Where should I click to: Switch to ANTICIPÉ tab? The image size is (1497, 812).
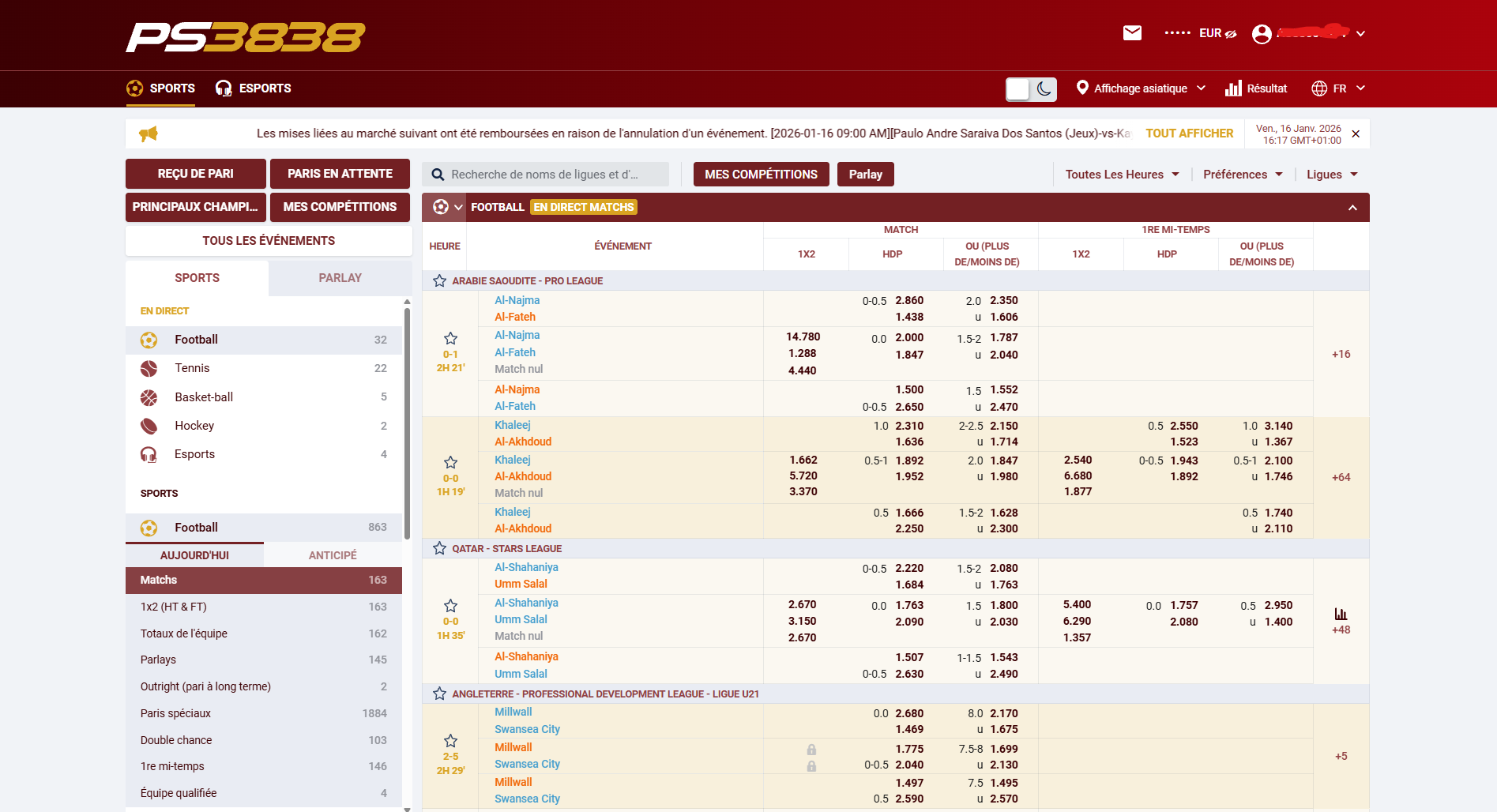(333, 555)
